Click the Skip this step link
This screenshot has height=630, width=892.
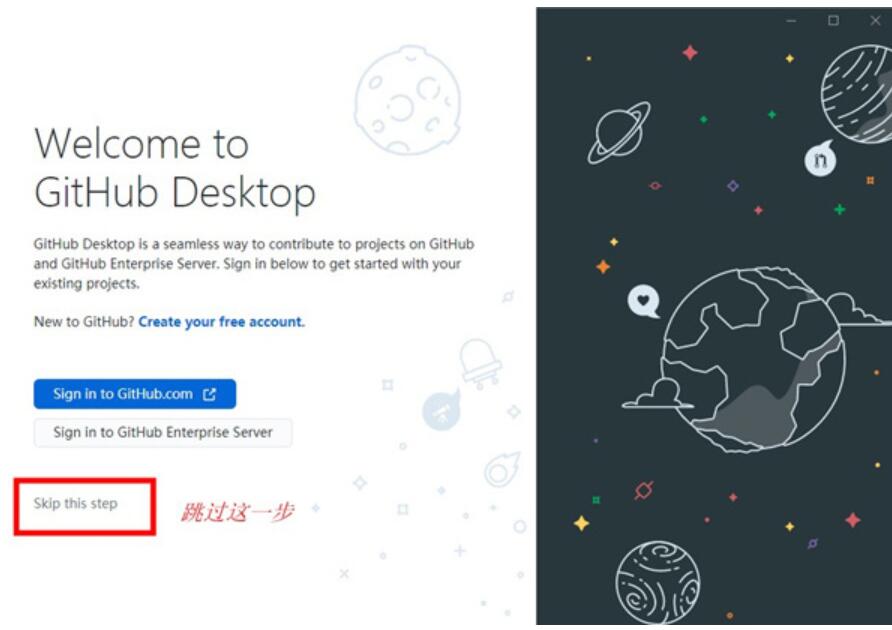[x=75, y=503]
